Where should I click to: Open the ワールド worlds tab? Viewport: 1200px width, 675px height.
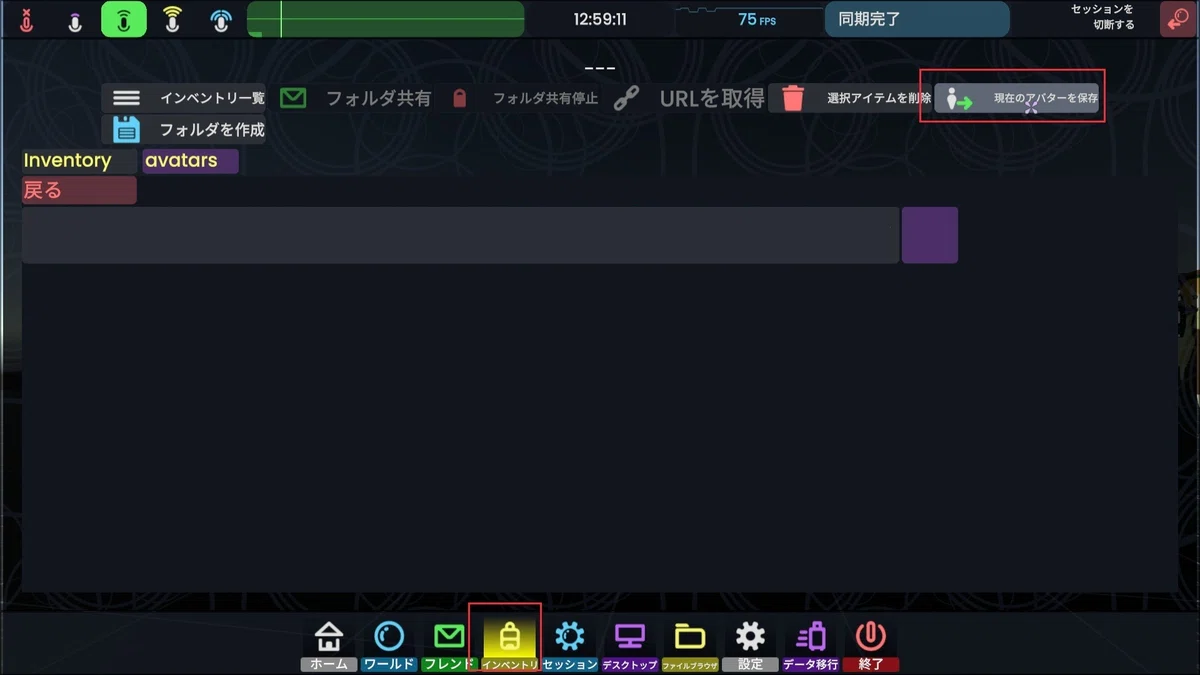pos(389,644)
